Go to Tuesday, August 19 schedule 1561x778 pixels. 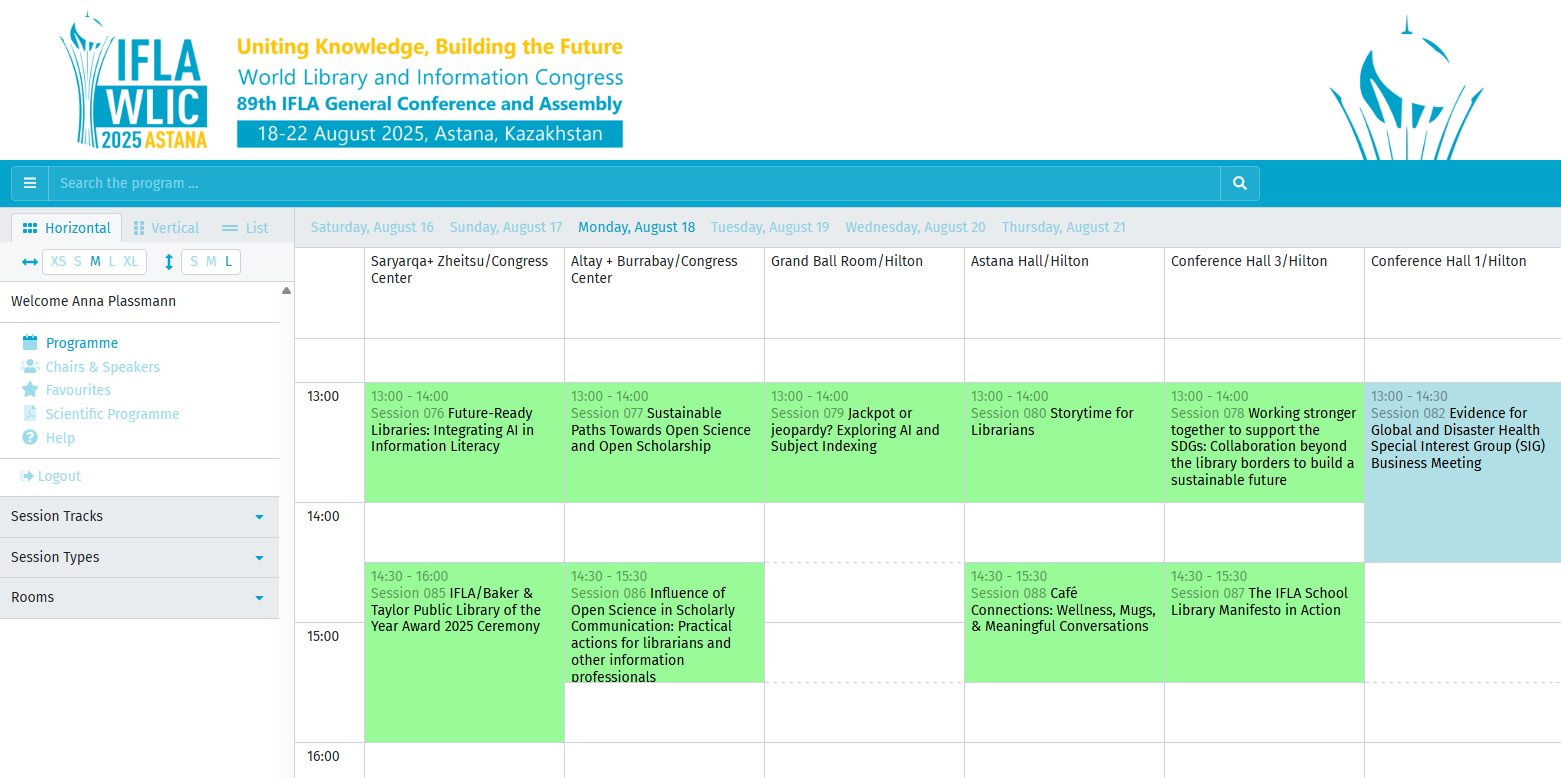point(770,227)
